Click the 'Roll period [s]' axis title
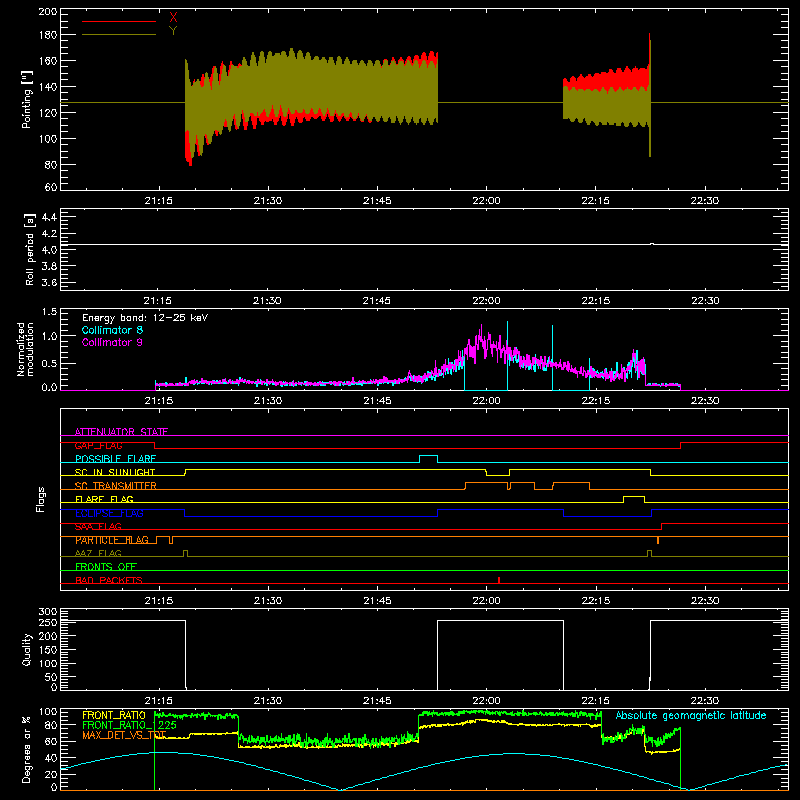This screenshot has width=800, height=800. 30,249
